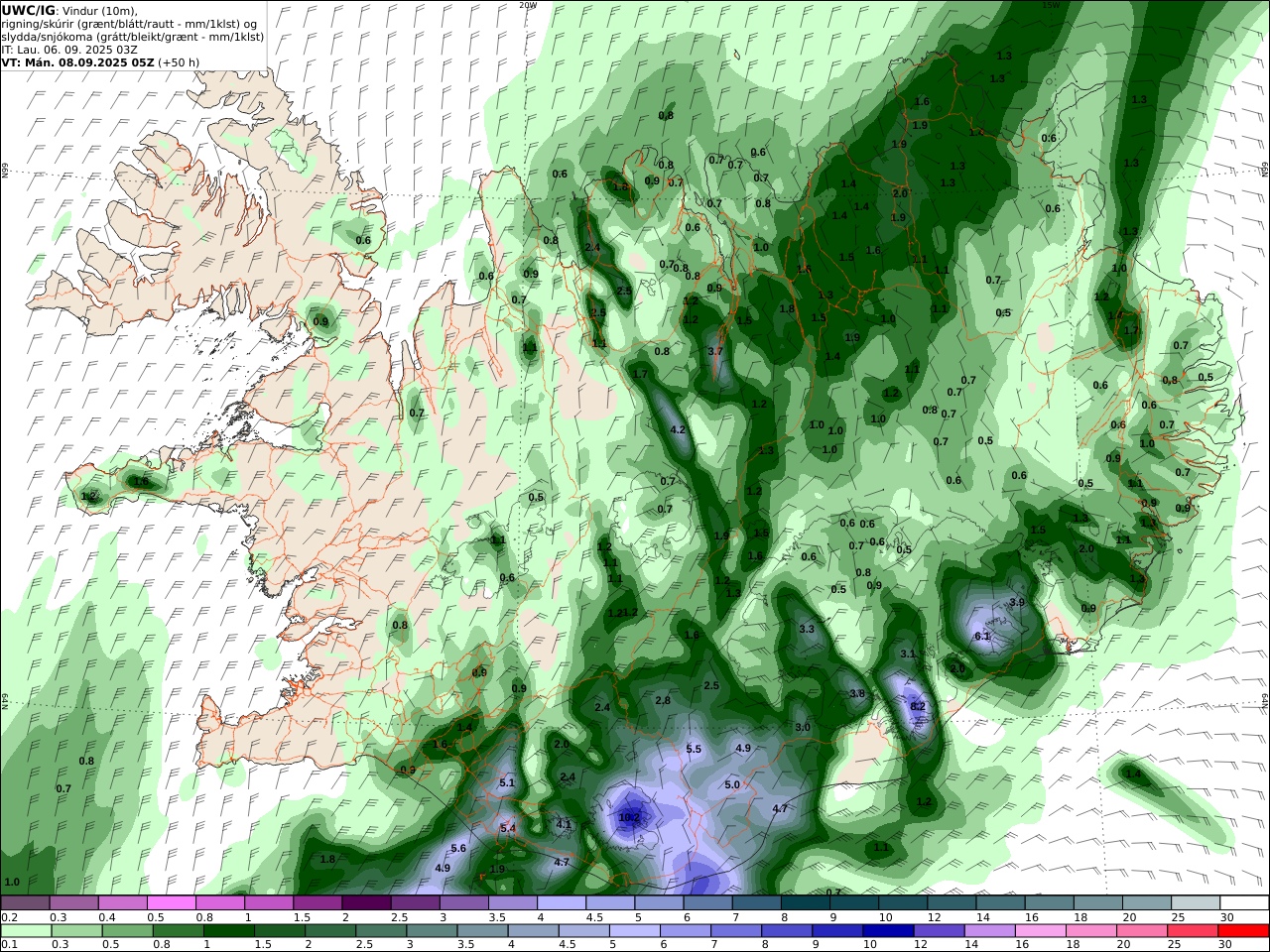Click the 6.1 precipitation value label

coord(983,637)
